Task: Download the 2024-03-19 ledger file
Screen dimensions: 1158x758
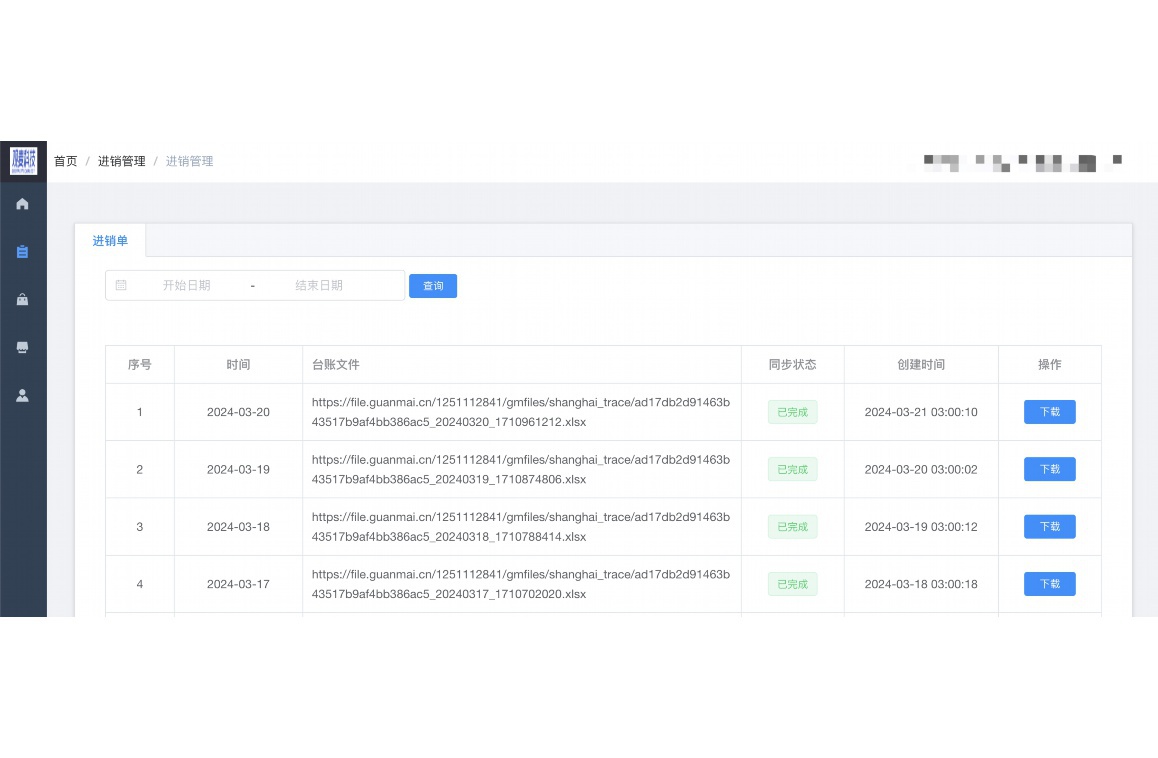Action: [1049, 469]
